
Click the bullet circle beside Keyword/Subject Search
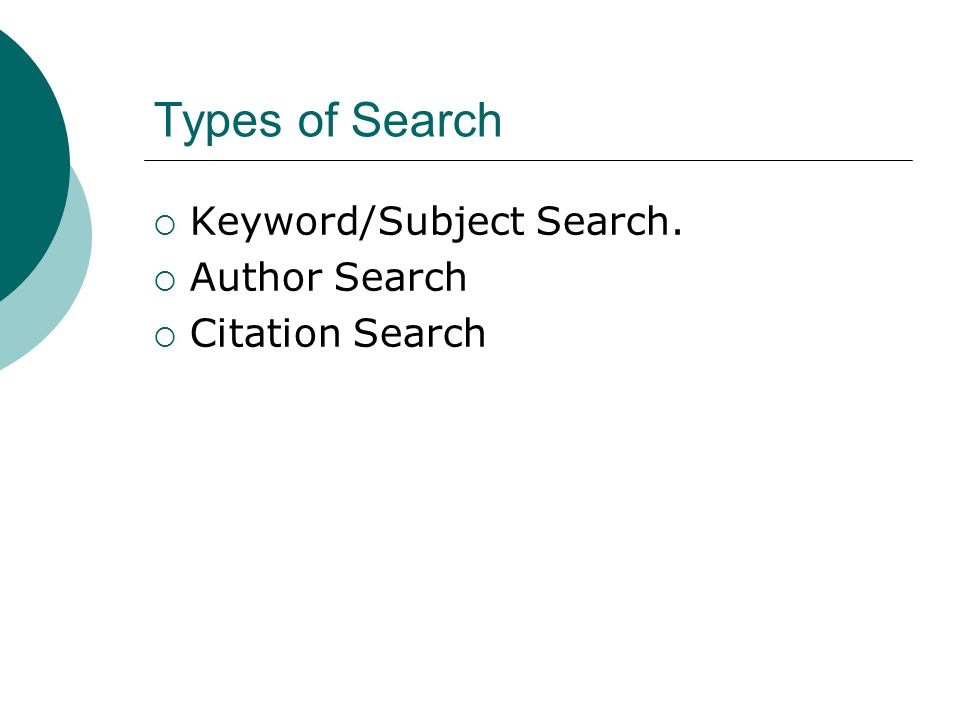coord(165,225)
